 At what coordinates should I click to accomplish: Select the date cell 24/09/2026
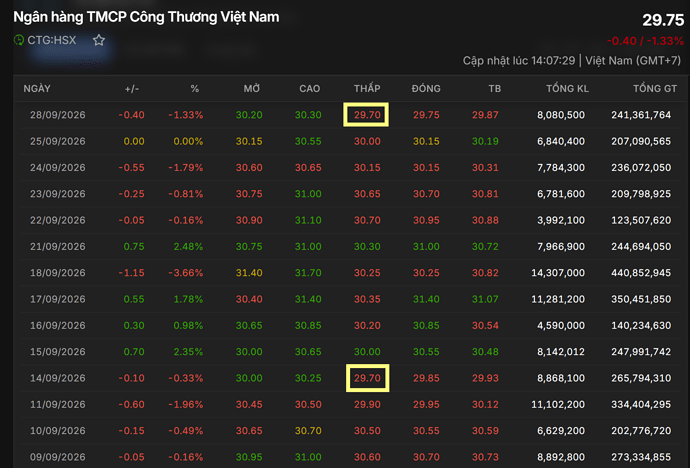58,168
